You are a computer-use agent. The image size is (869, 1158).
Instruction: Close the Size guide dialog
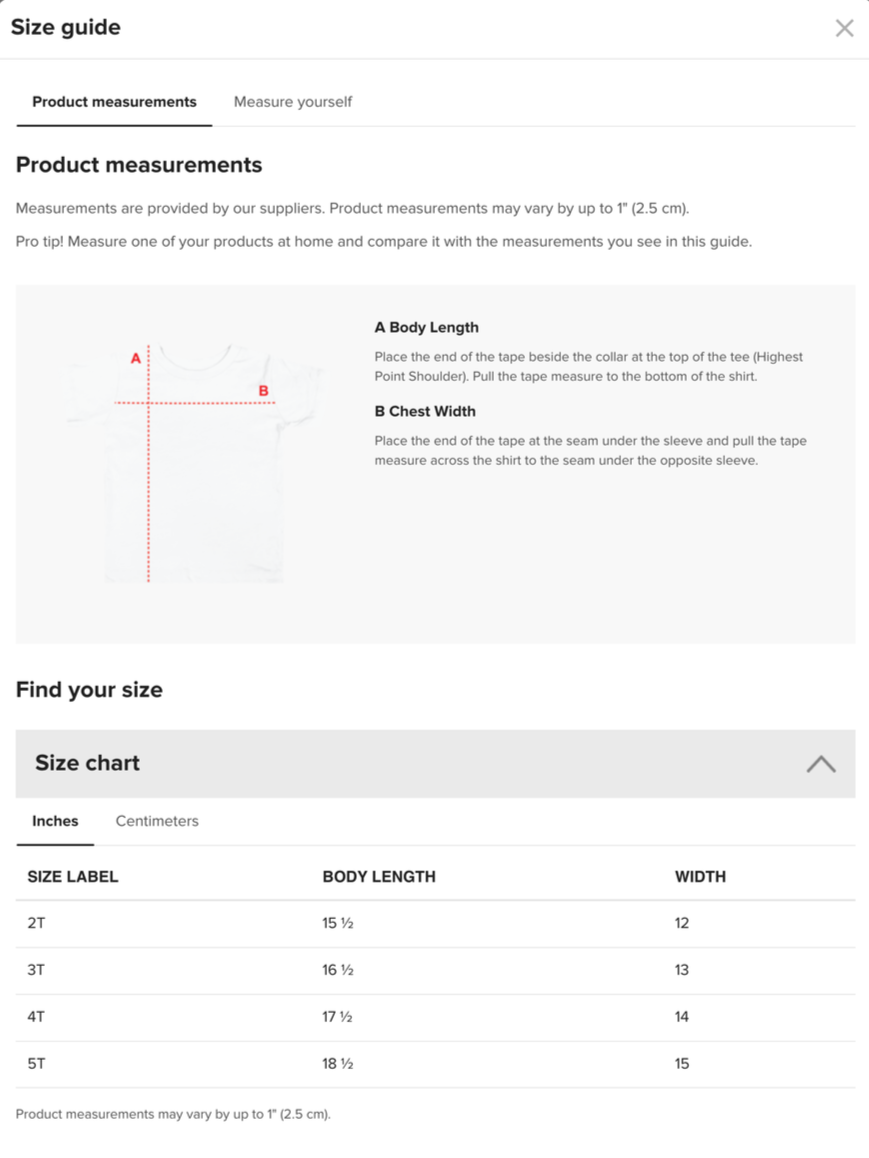pos(844,28)
